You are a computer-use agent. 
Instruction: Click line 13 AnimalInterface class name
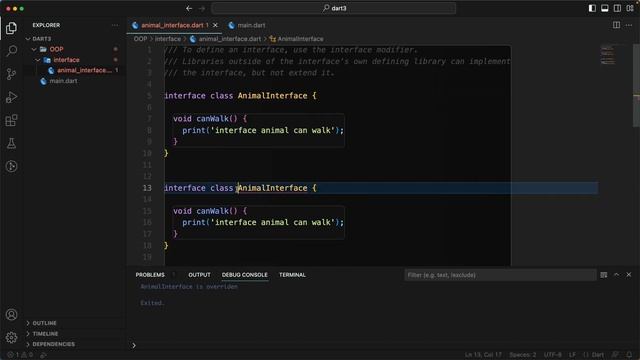[x=272, y=188]
